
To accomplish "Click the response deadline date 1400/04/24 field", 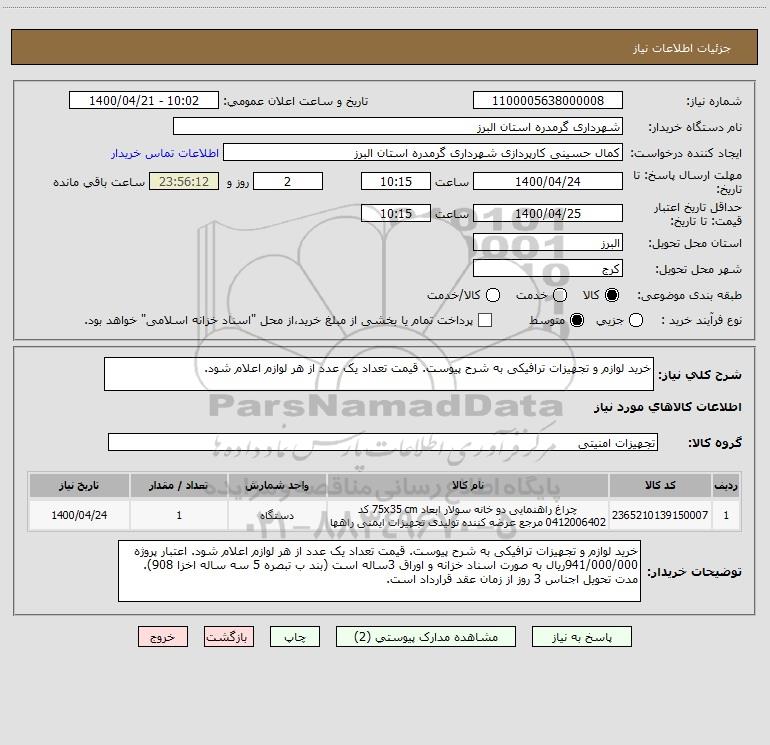I will 548,181.
